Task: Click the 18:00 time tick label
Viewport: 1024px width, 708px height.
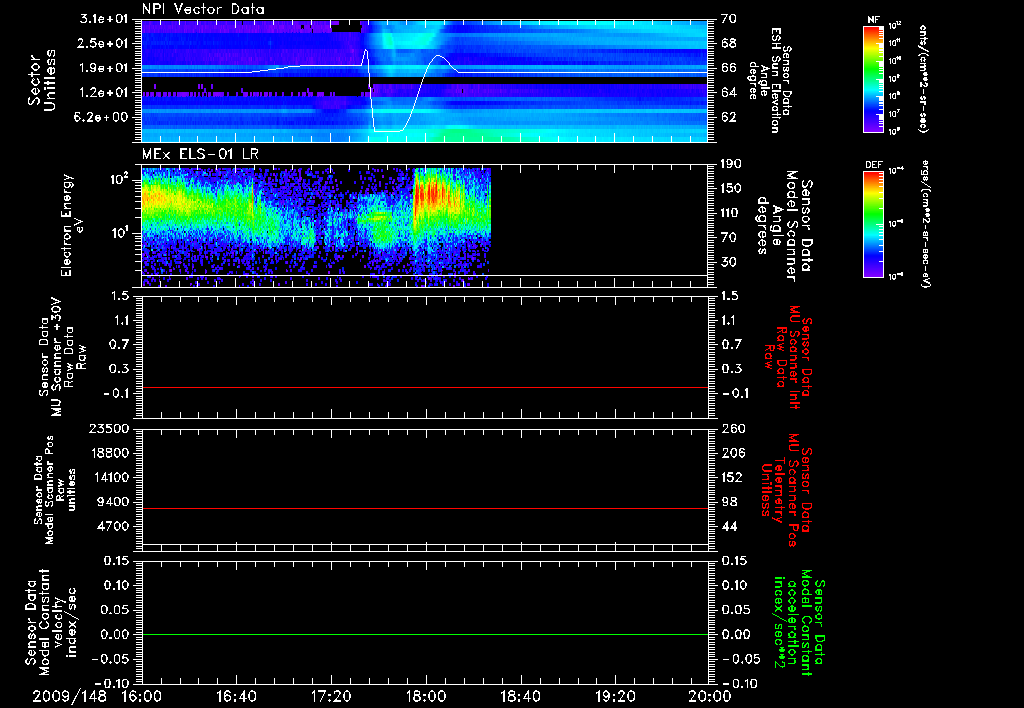Action: [x=426, y=696]
